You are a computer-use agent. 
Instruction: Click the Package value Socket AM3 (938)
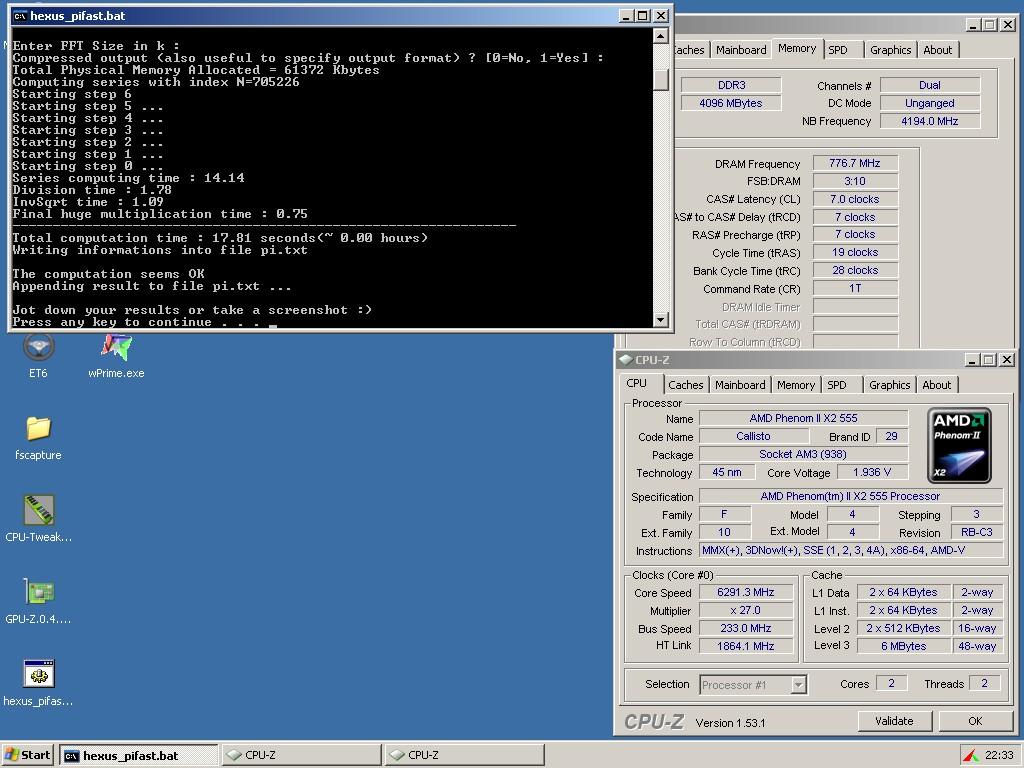pyautogui.click(x=803, y=454)
